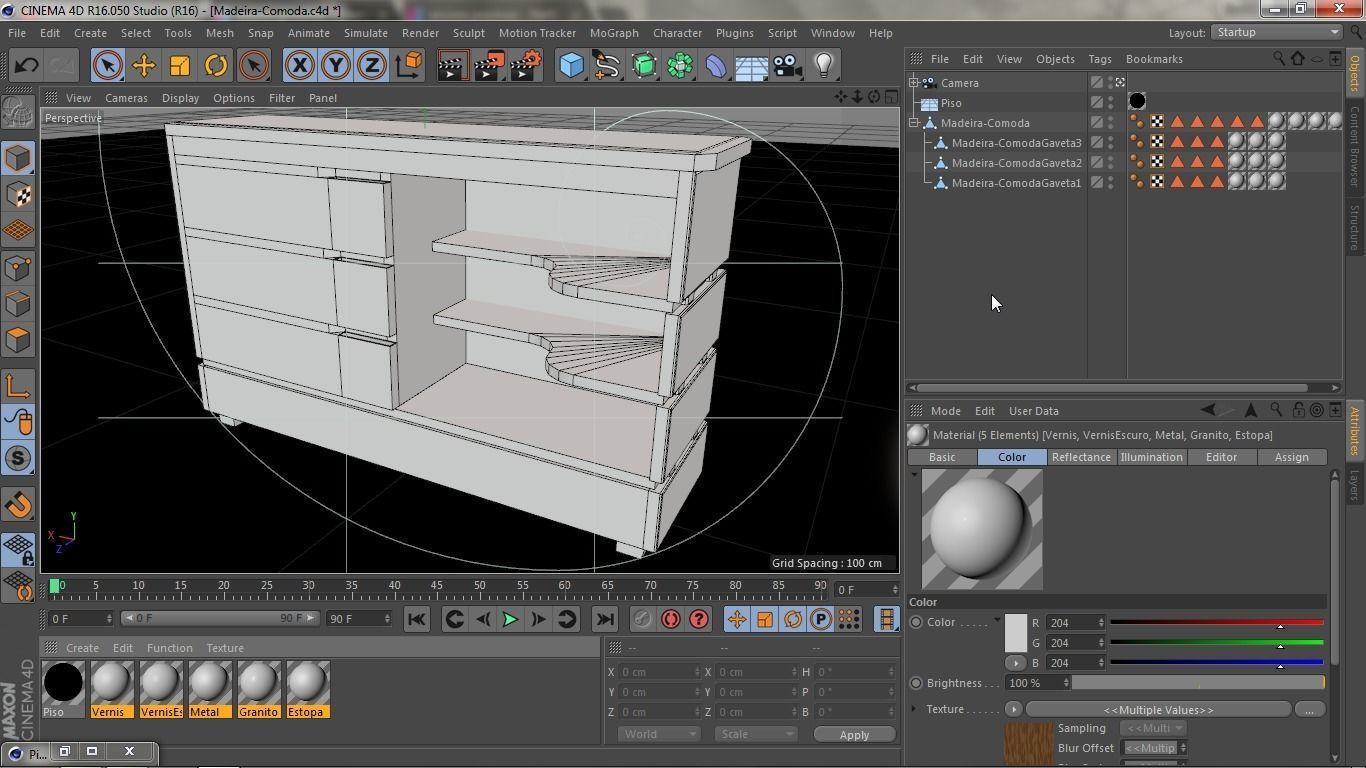The image size is (1366, 768).
Task: Open the Render menu
Action: click(420, 33)
